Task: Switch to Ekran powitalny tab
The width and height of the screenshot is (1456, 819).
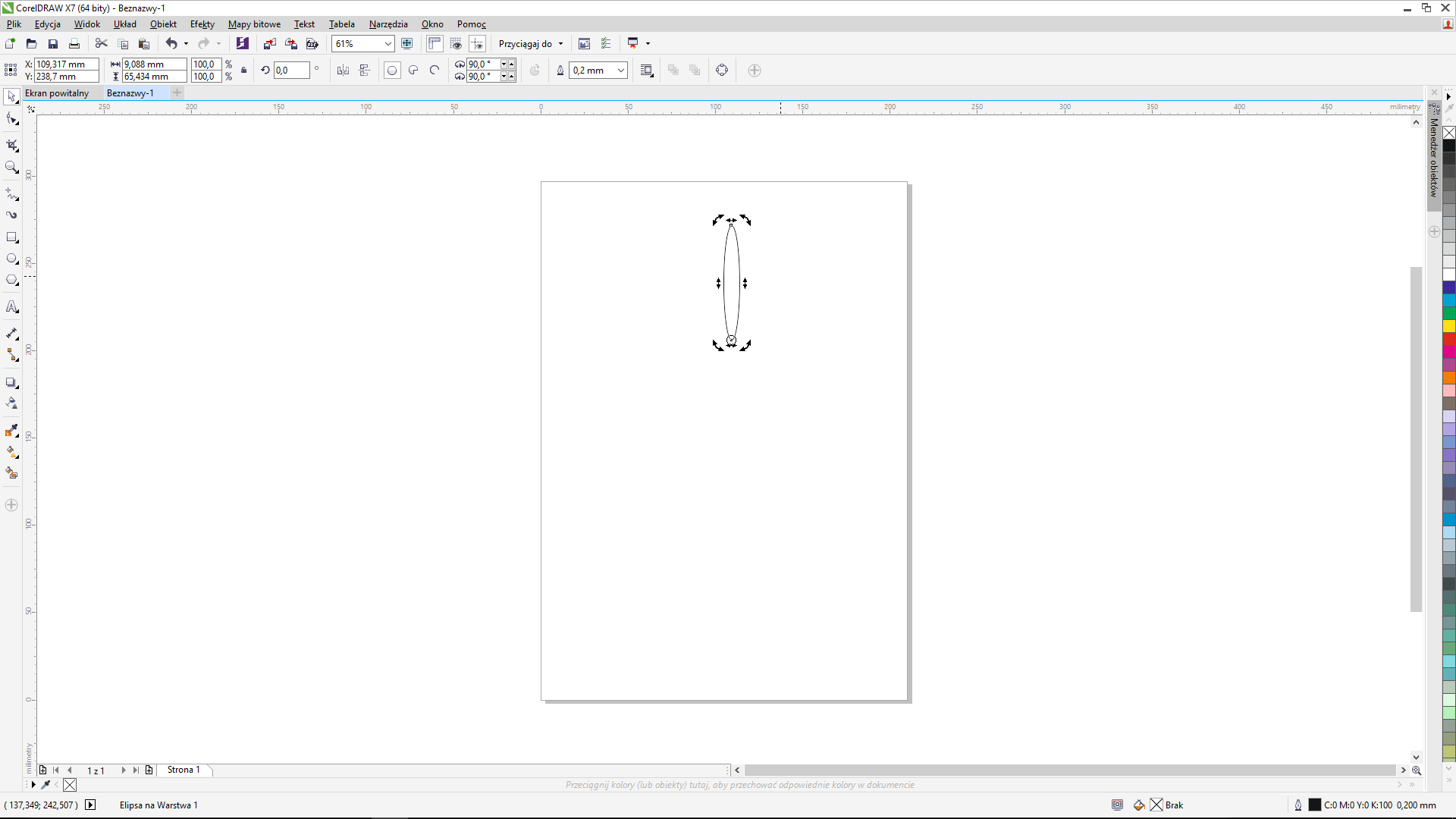Action: (57, 93)
